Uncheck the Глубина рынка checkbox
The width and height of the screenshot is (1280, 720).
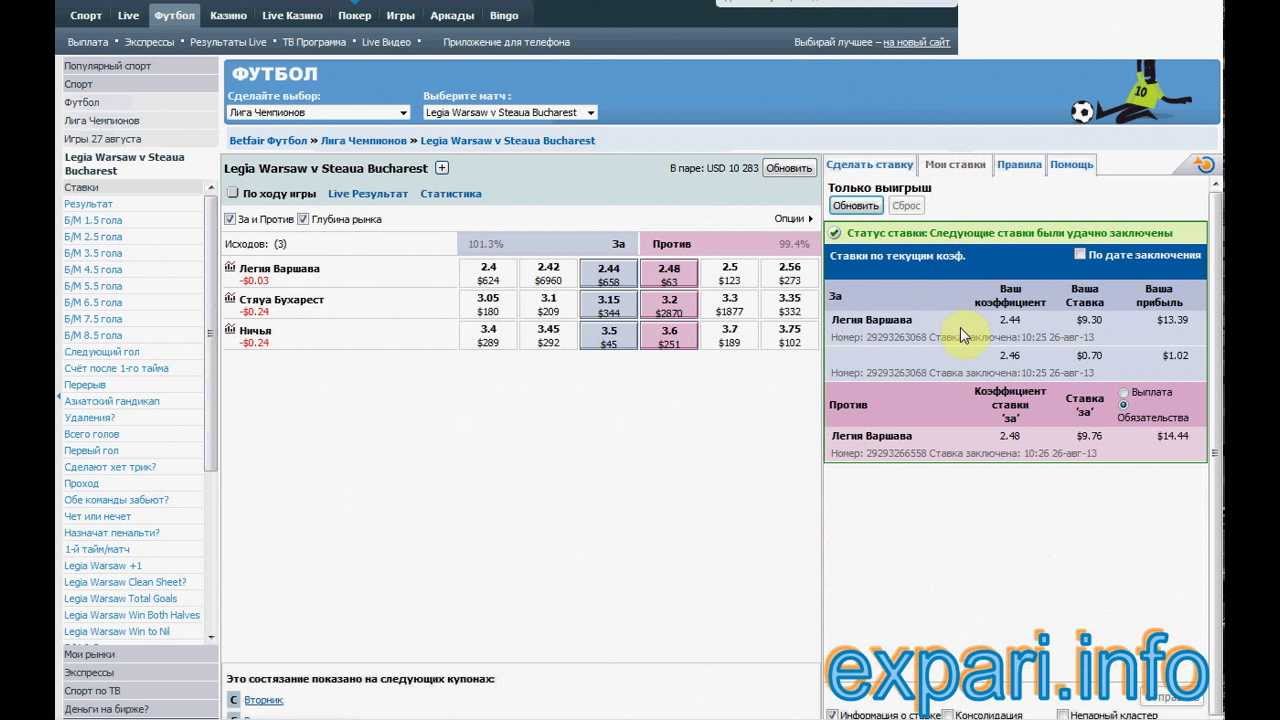pos(303,219)
